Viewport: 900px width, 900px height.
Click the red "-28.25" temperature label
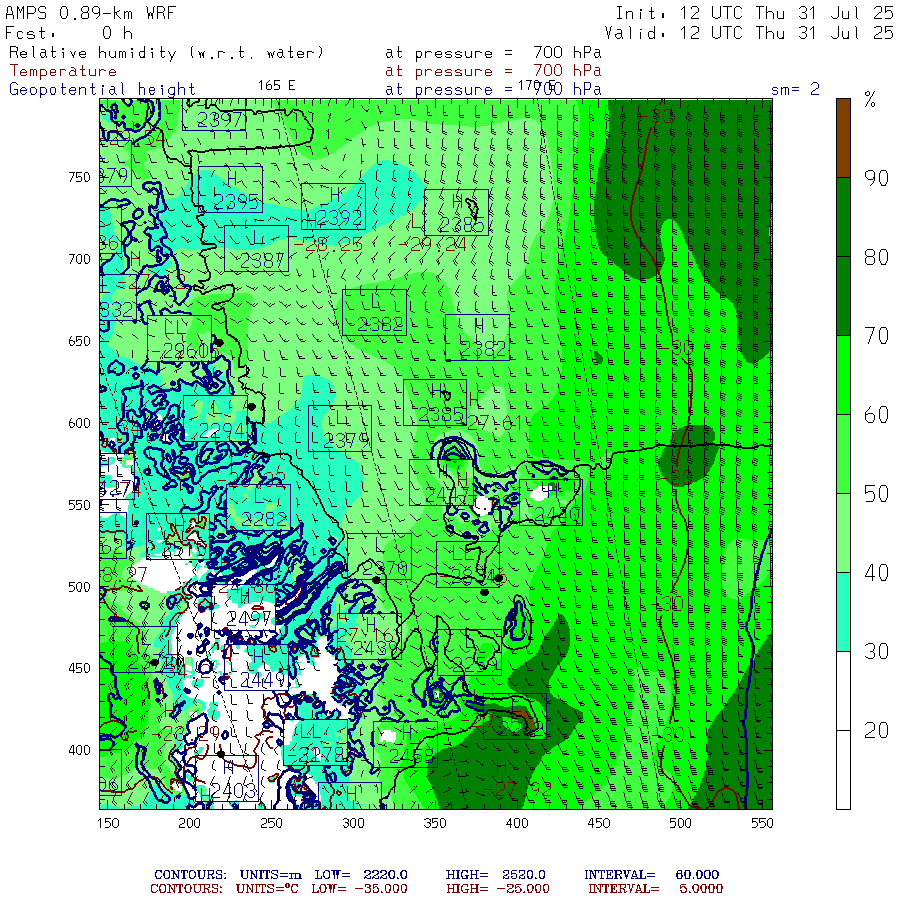click(x=328, y=245)
